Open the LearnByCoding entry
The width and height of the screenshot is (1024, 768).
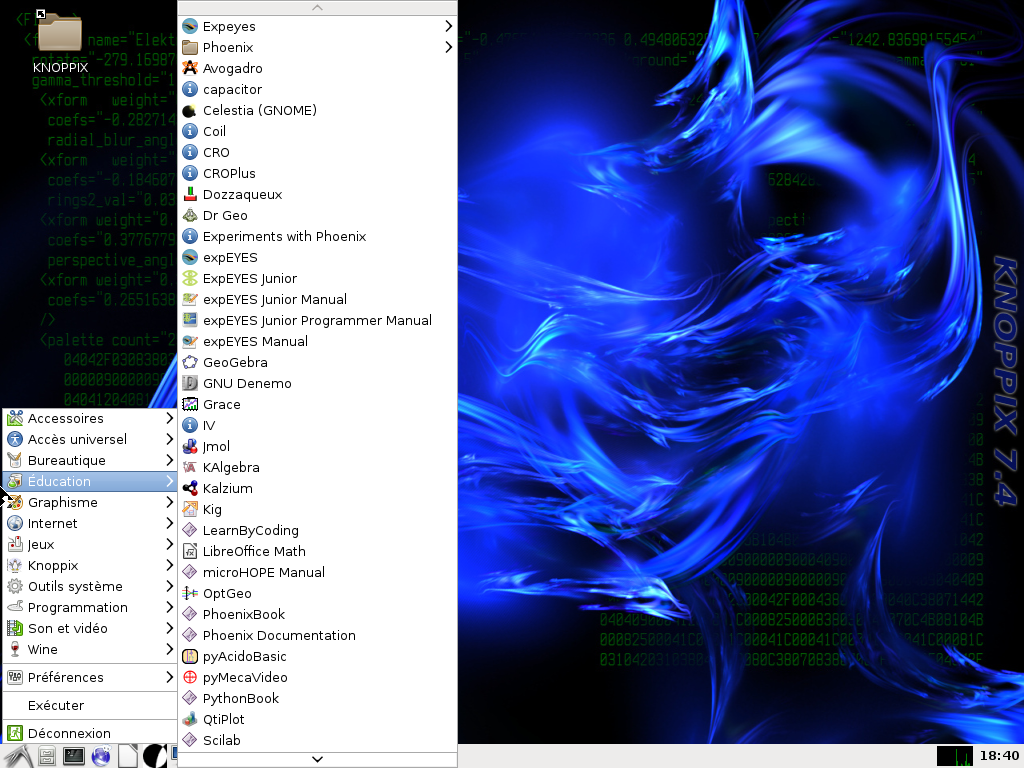[317, 530]
